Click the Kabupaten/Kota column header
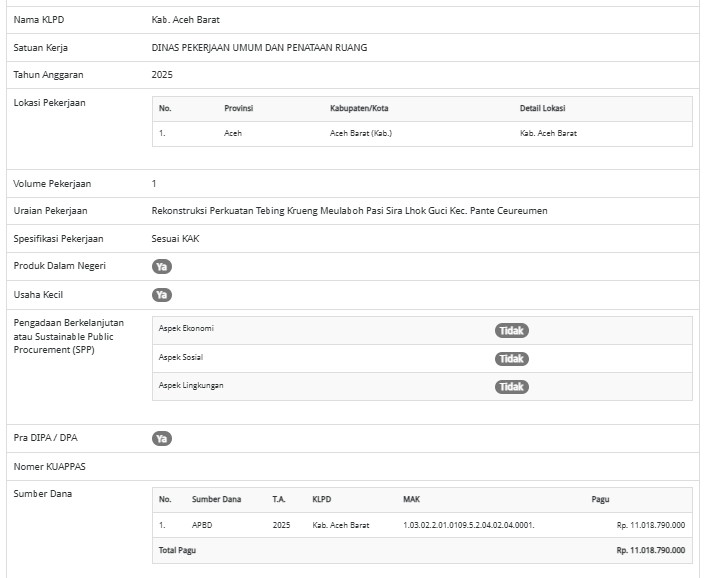The image size is (708, 578). [x=357, y=108]
